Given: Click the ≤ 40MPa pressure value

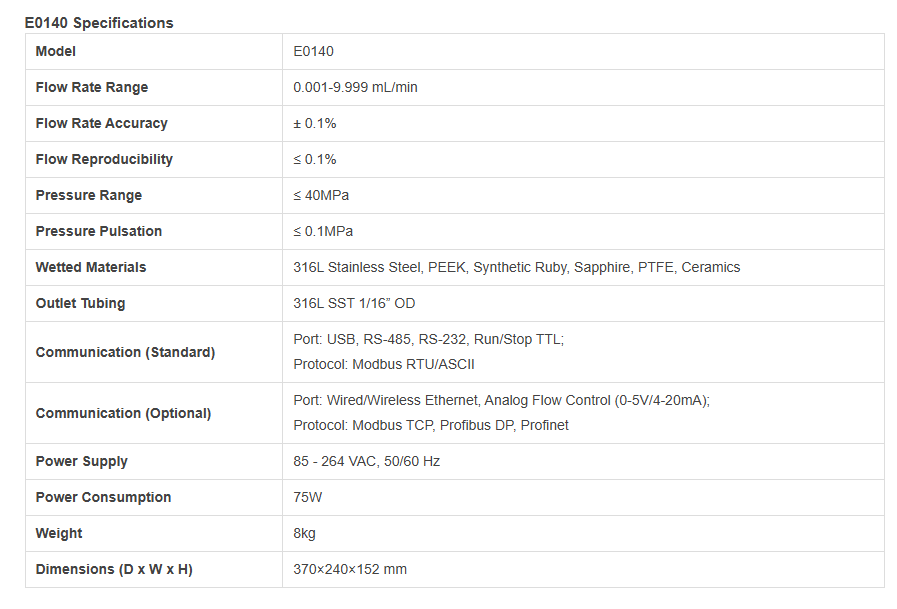Looking at the screenshot, I should pyautogui.click(x=321, y=196).
